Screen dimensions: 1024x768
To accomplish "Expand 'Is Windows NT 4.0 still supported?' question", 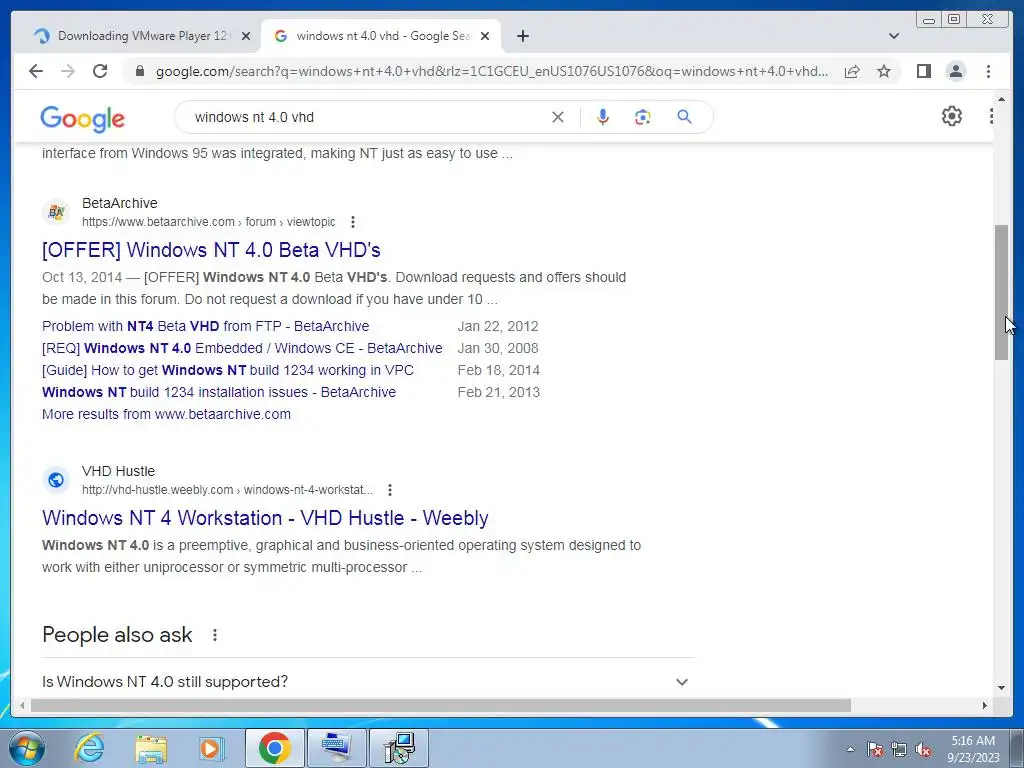I will [368, 682].
